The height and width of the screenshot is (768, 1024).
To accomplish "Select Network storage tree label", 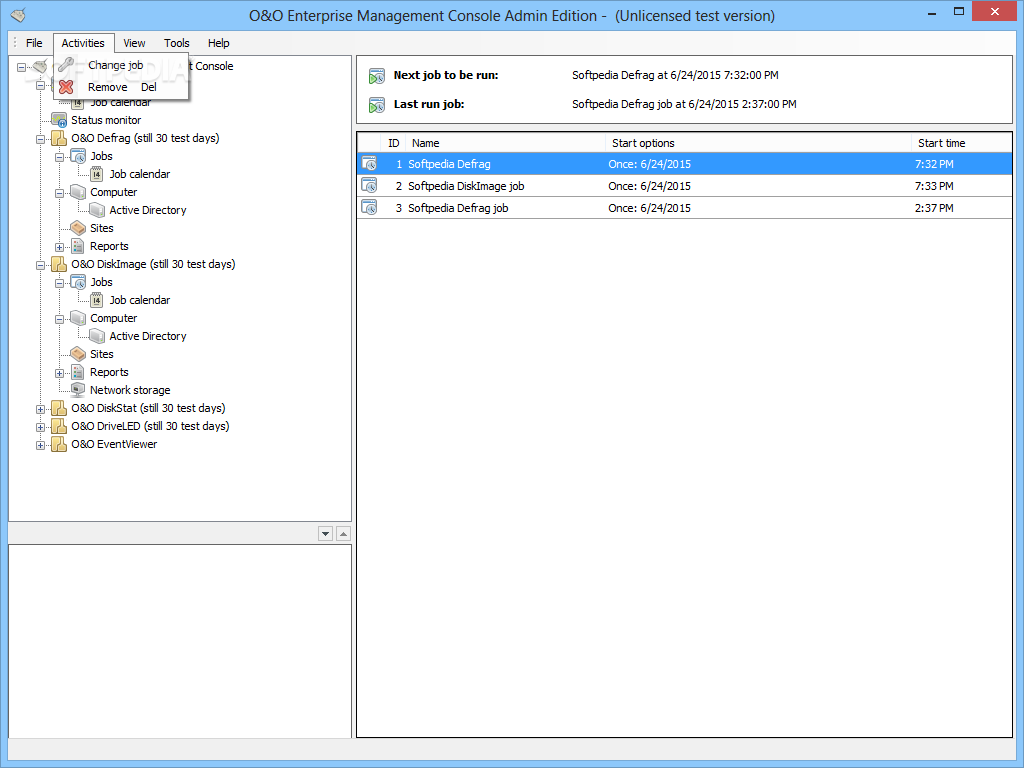I will click(x=130, y=390).
